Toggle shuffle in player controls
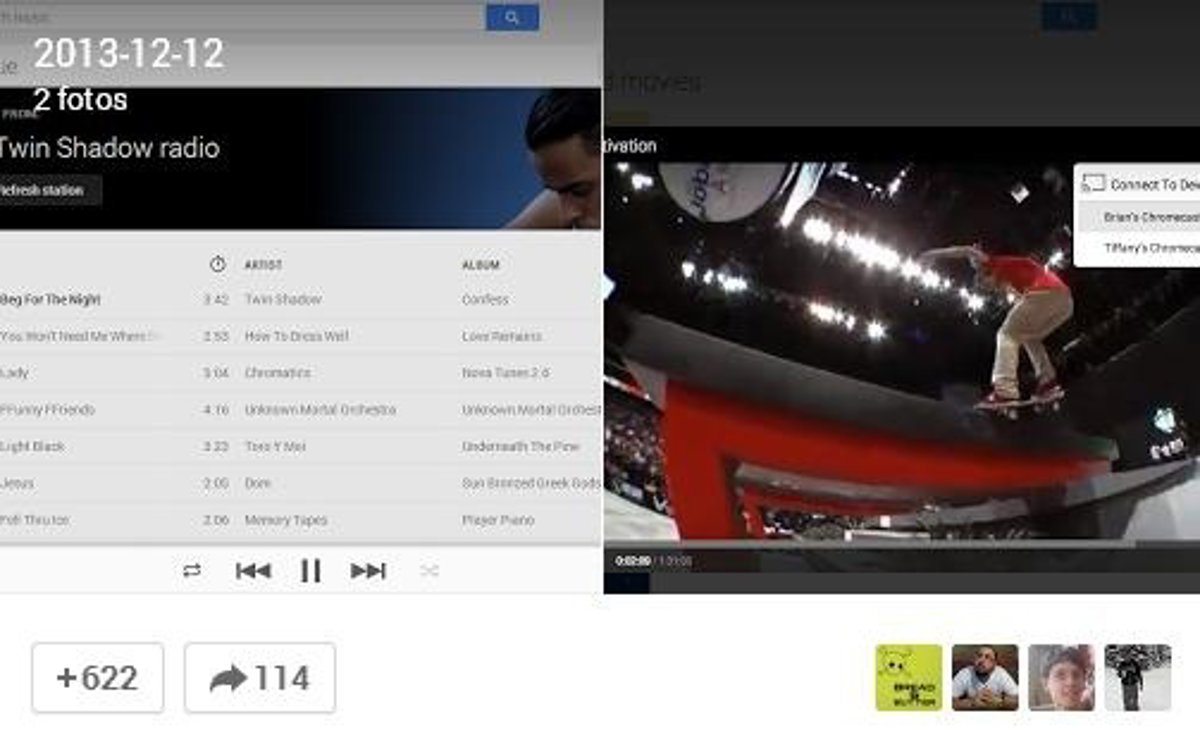1200x735 pixels. pyautogui.click(x=430, y=570)
